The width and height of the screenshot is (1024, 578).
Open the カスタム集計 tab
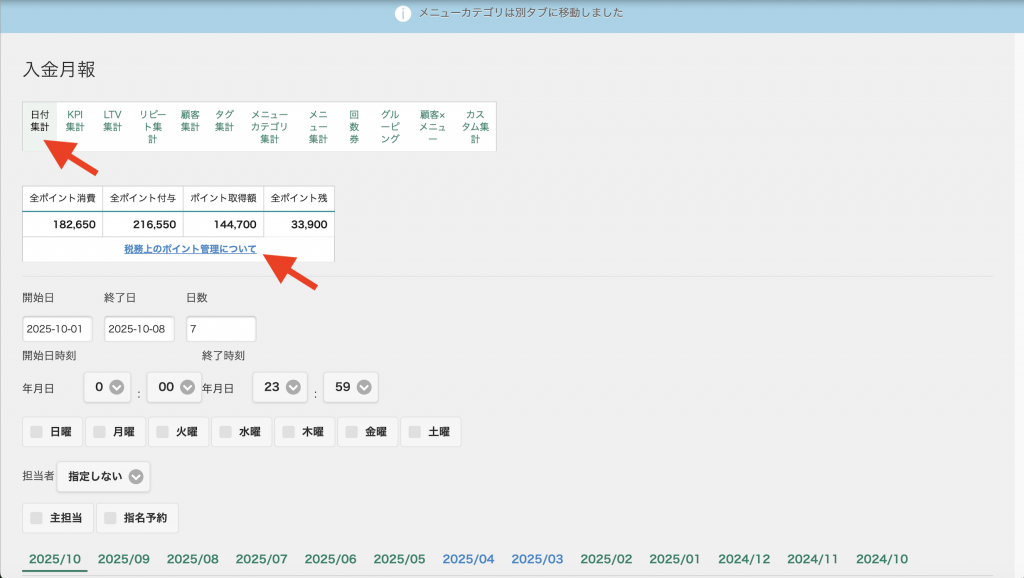pos(475,127)
